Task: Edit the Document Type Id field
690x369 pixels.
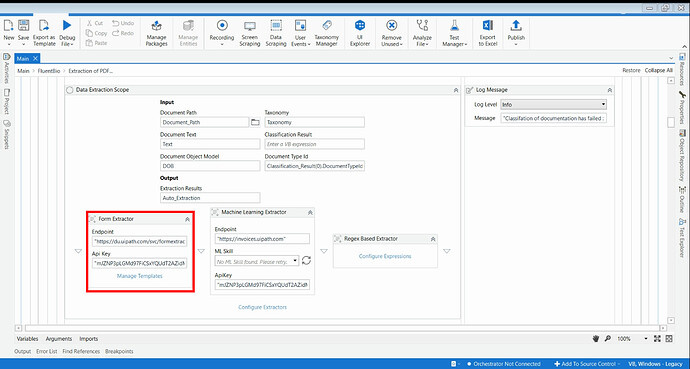Action: [315, 166]
